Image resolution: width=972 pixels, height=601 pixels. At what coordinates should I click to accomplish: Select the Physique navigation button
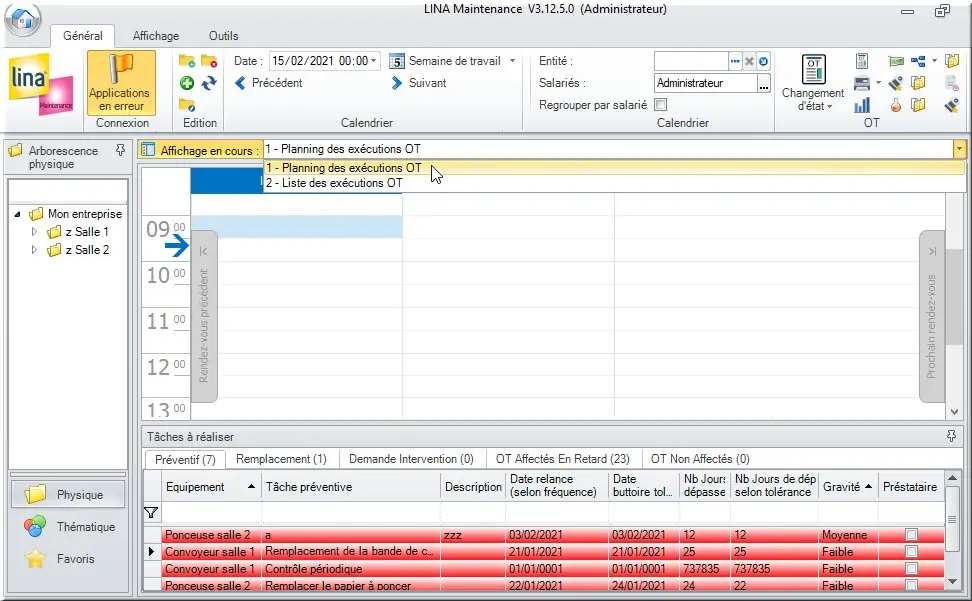point(68,494)
